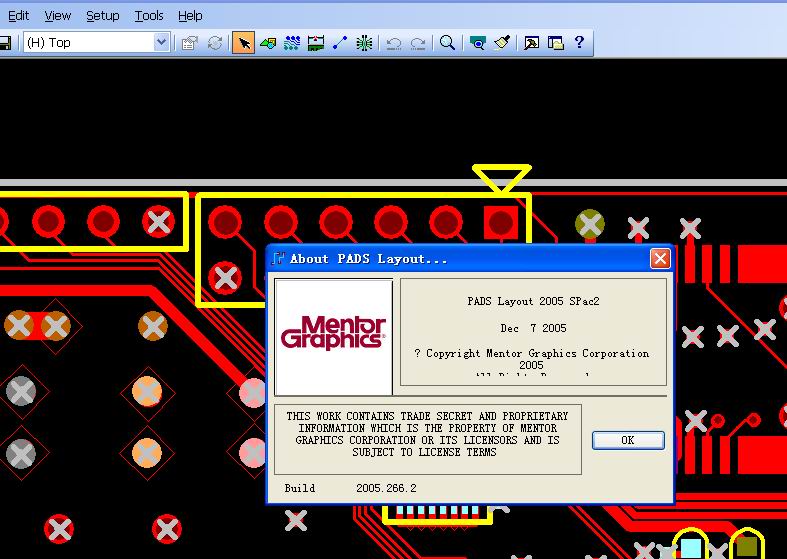Viewport: 787px width, 559px height.
Task: Activate the Select mode arrow tool
Action: (x=243, y=43)
